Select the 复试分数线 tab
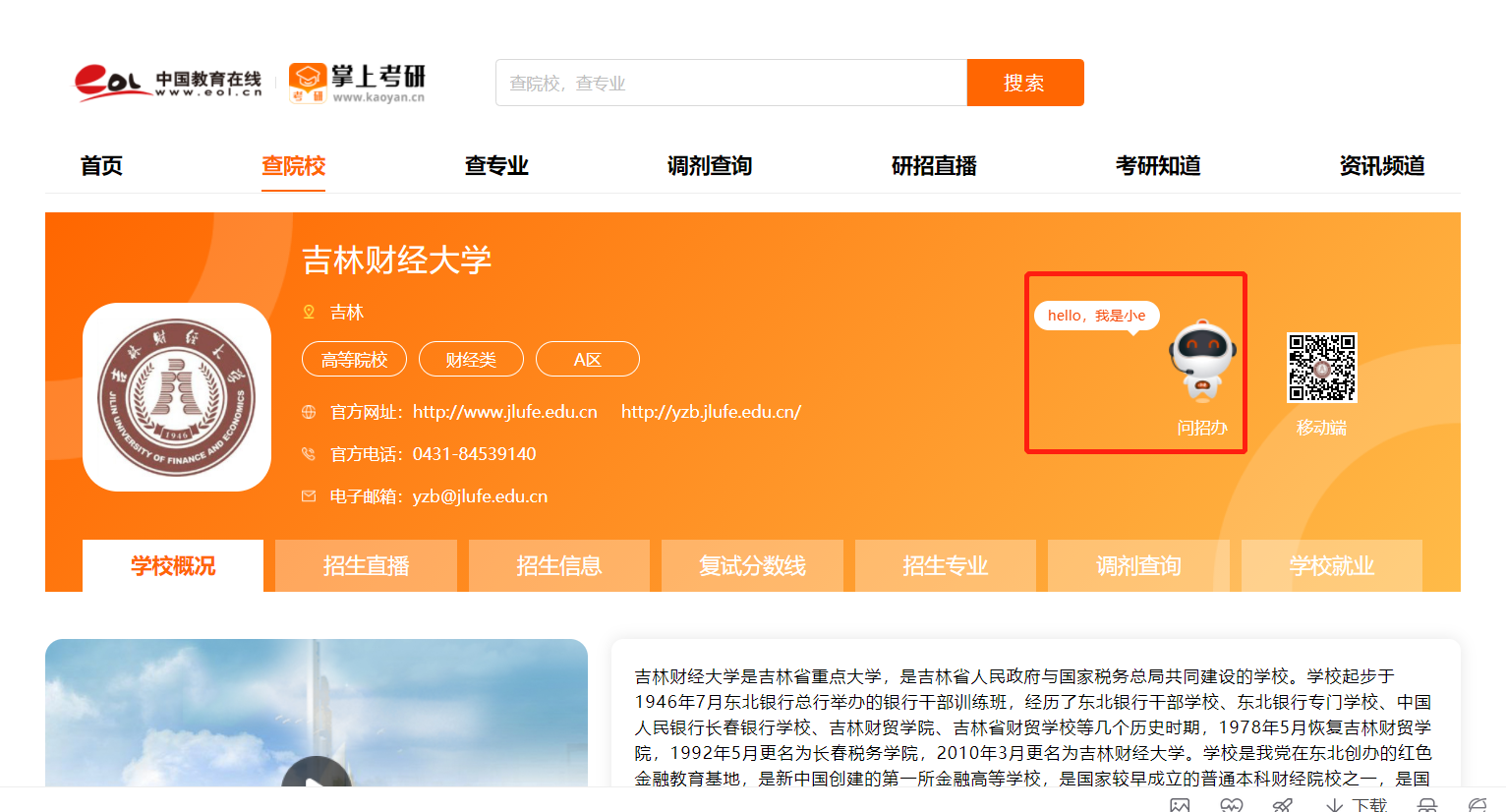 click(752, 565)
